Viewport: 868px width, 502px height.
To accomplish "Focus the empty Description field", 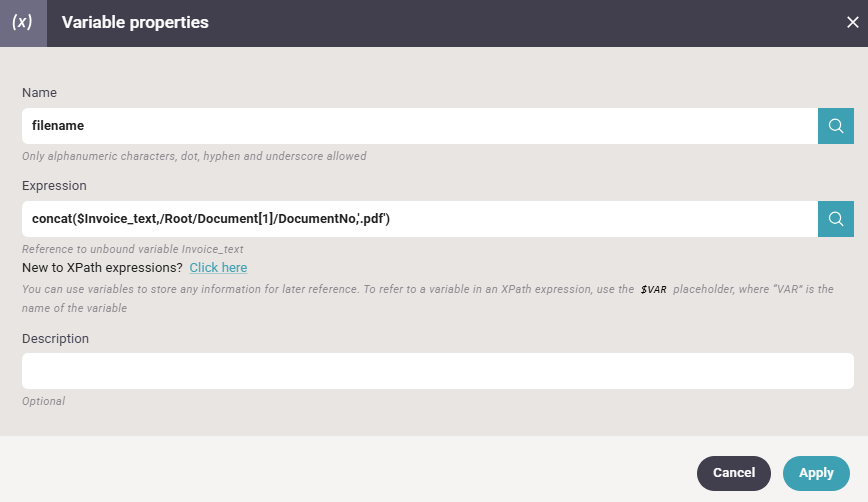I will click(438, 371).
